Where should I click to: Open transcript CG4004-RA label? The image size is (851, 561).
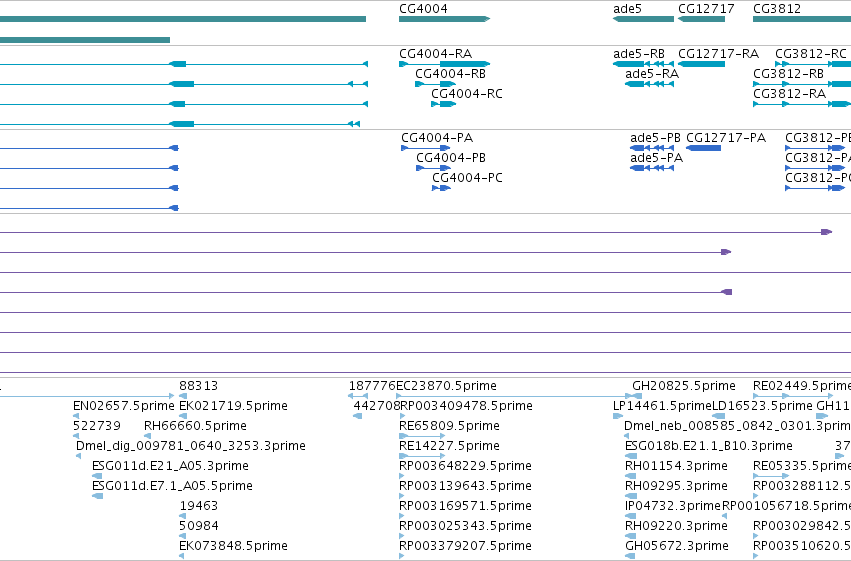click(435, 54)
